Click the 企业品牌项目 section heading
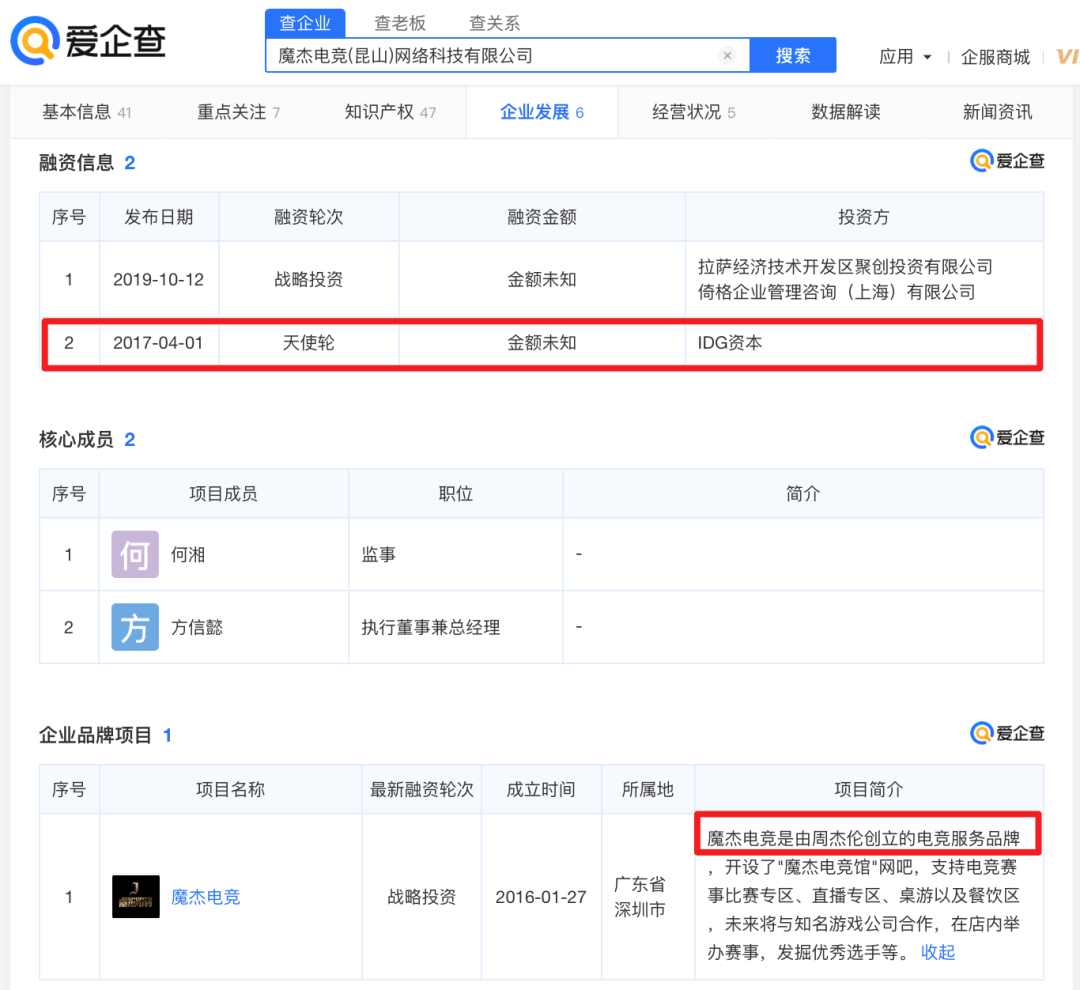 pos(95,735)
